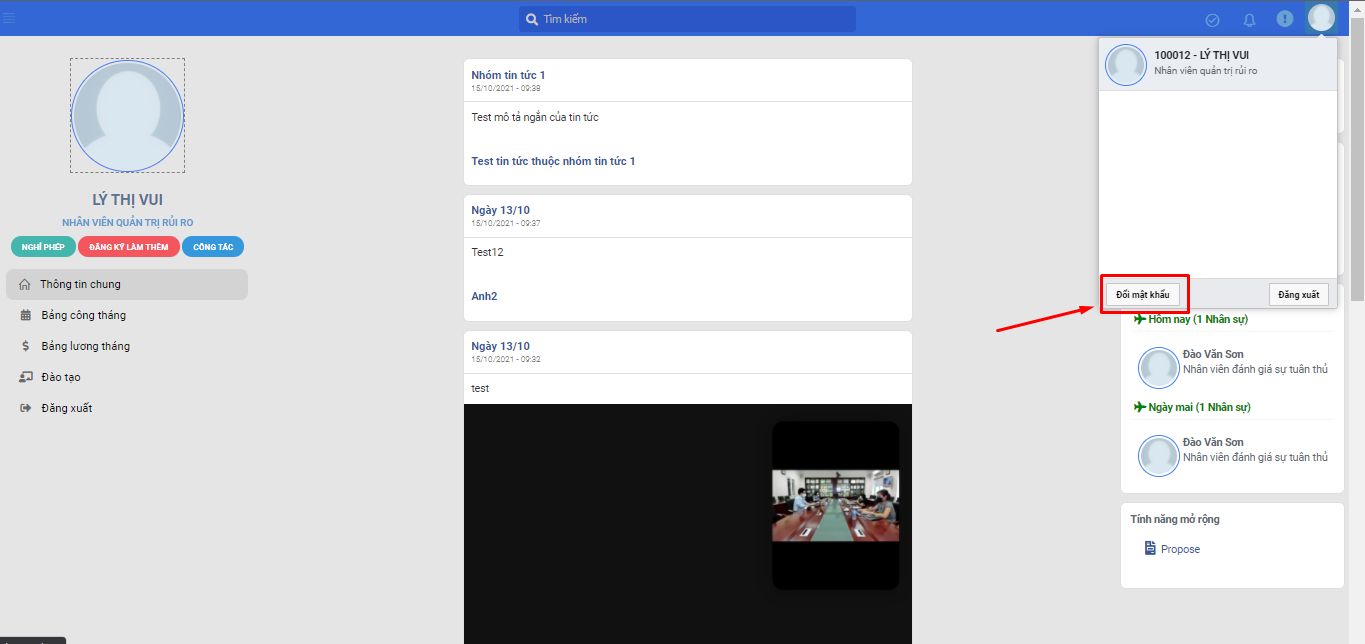1365x644 pixels.
Task: Open "Test tin tức thuộc nhóm tin tức 1"
Action: tap(553, 161)
